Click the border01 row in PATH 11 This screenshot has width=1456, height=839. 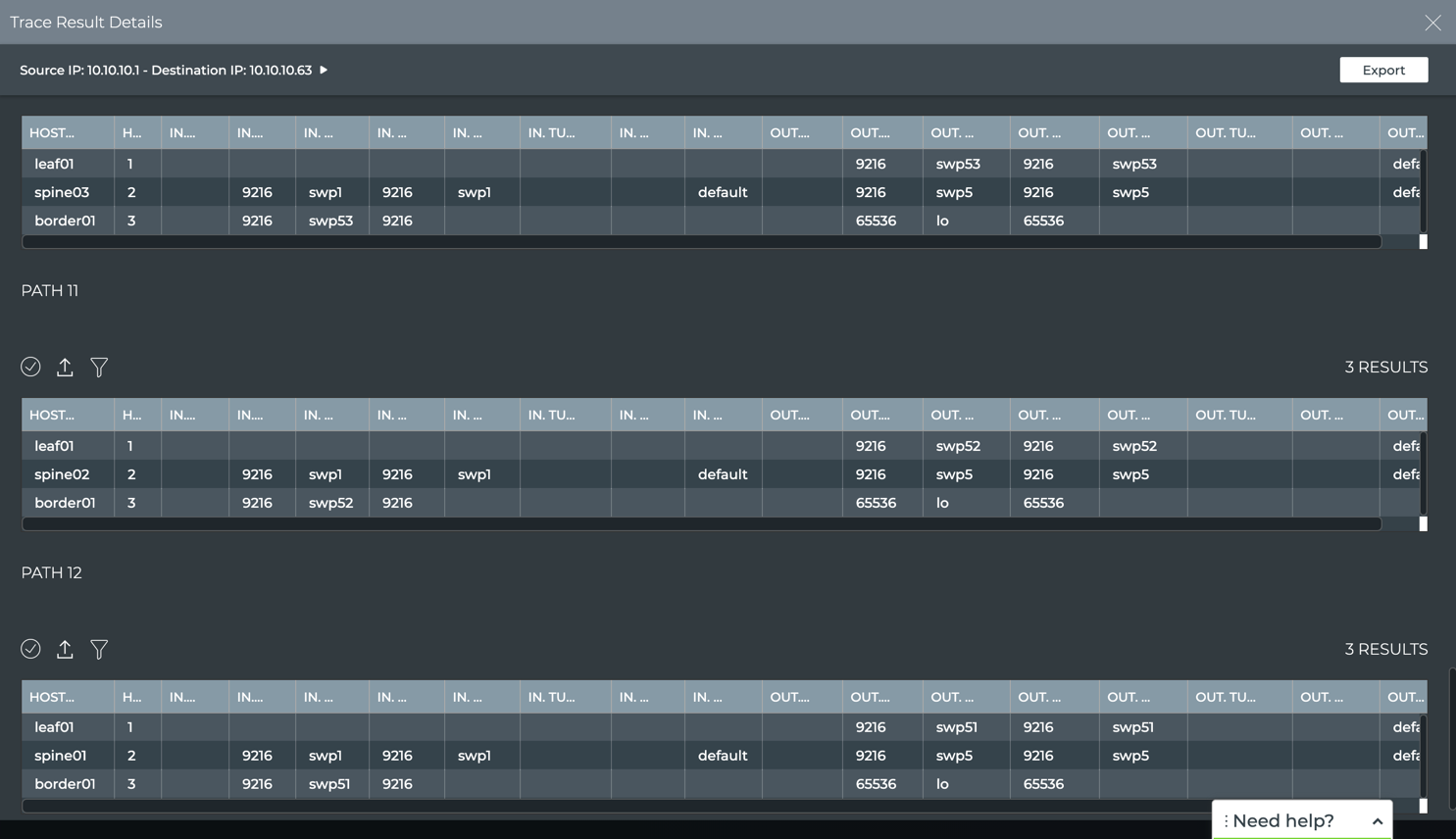pyautogui.click(x=65, y=503)
